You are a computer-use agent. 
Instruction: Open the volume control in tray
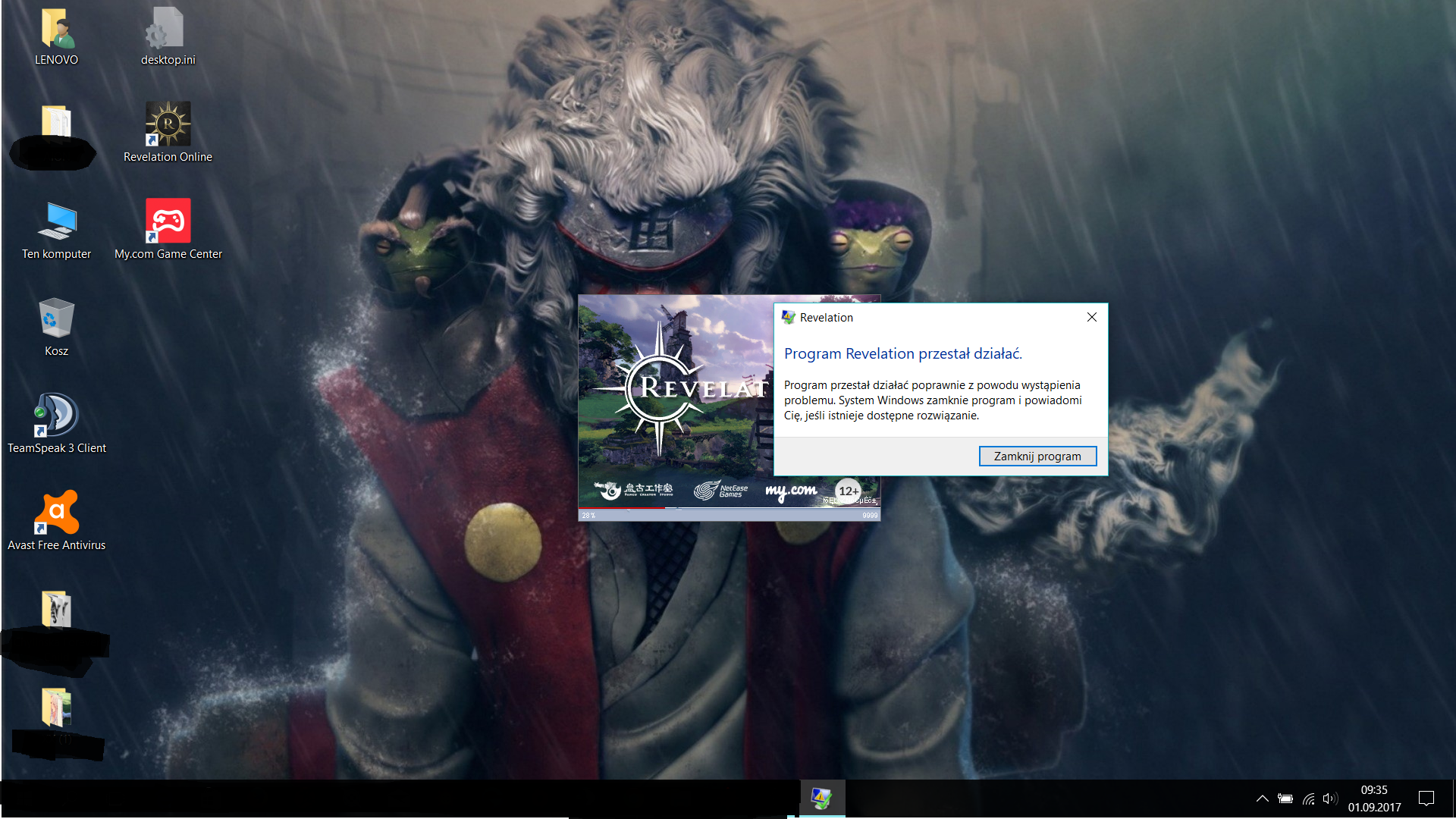(x=1330, y=798)
